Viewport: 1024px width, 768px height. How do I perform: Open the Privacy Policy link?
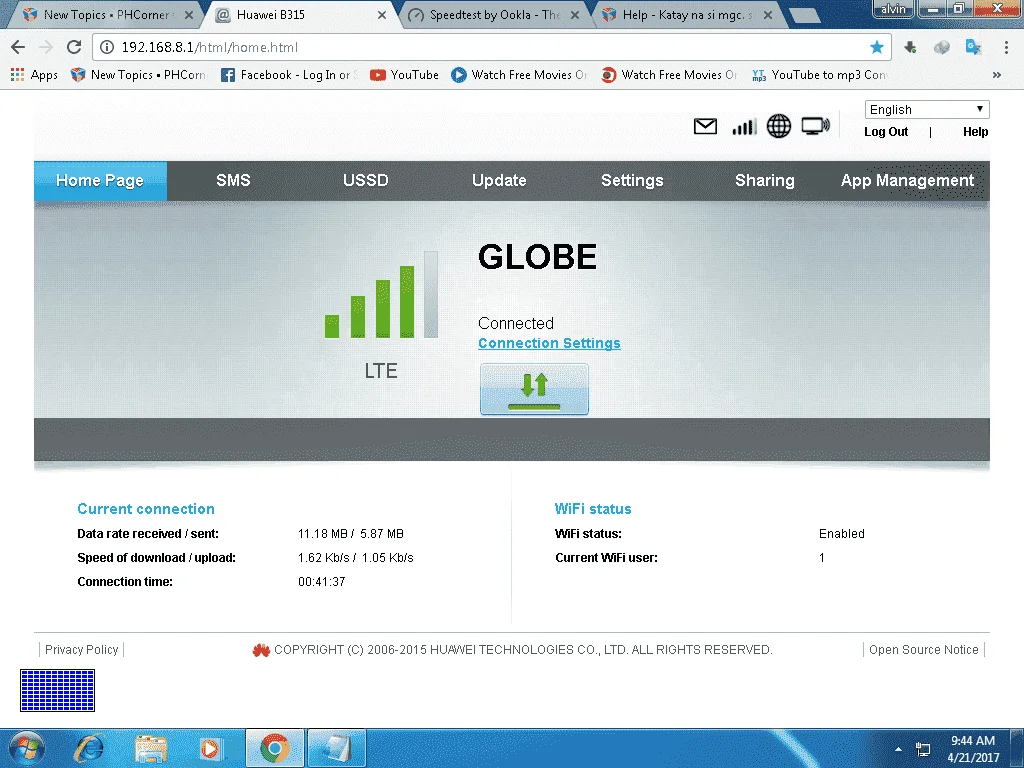point(82,650)
